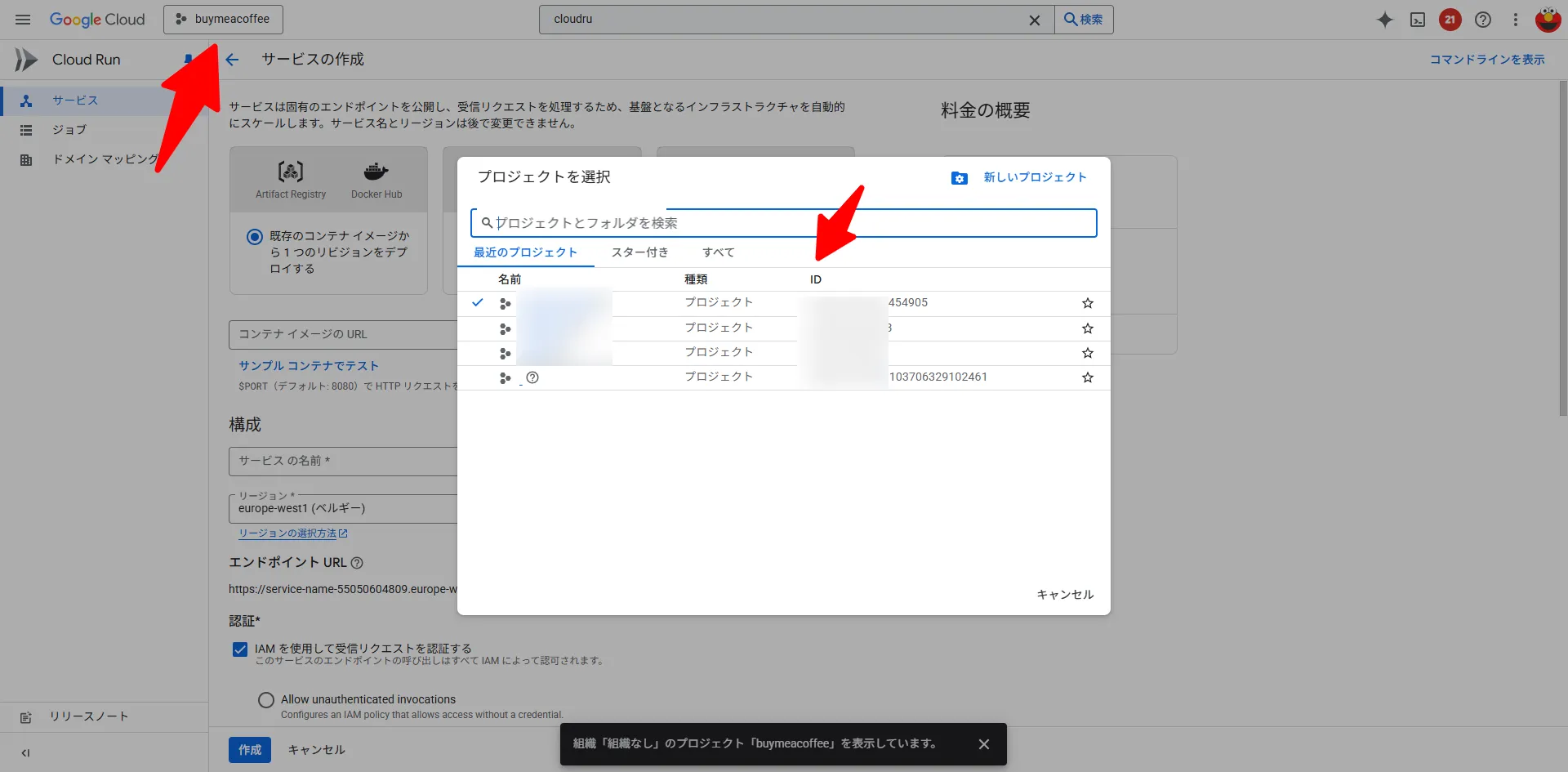
Task: Star the project with ID 103706329102461
Action: [1087, 377]
